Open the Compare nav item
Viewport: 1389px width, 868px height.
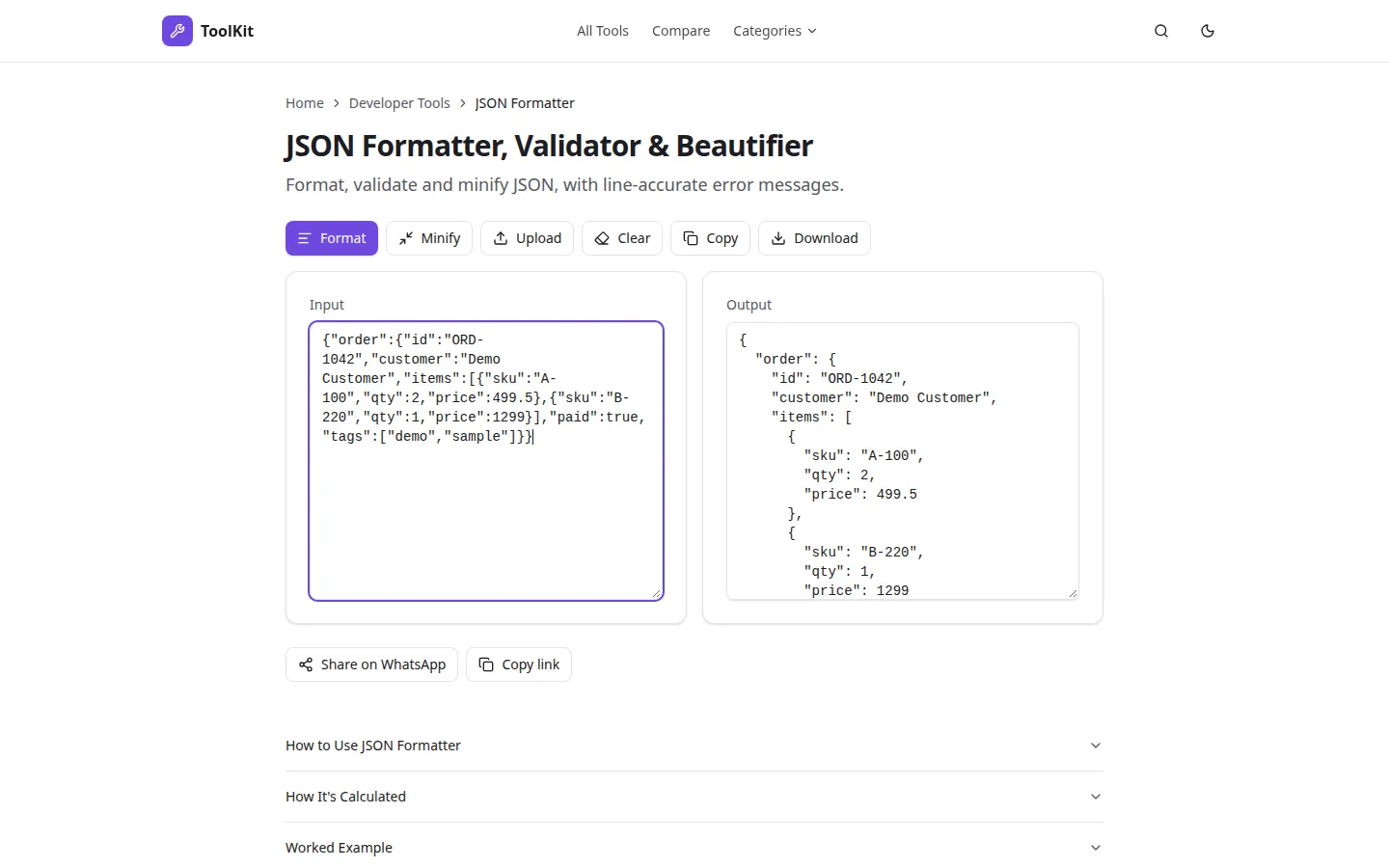click(x=681, y=31)
